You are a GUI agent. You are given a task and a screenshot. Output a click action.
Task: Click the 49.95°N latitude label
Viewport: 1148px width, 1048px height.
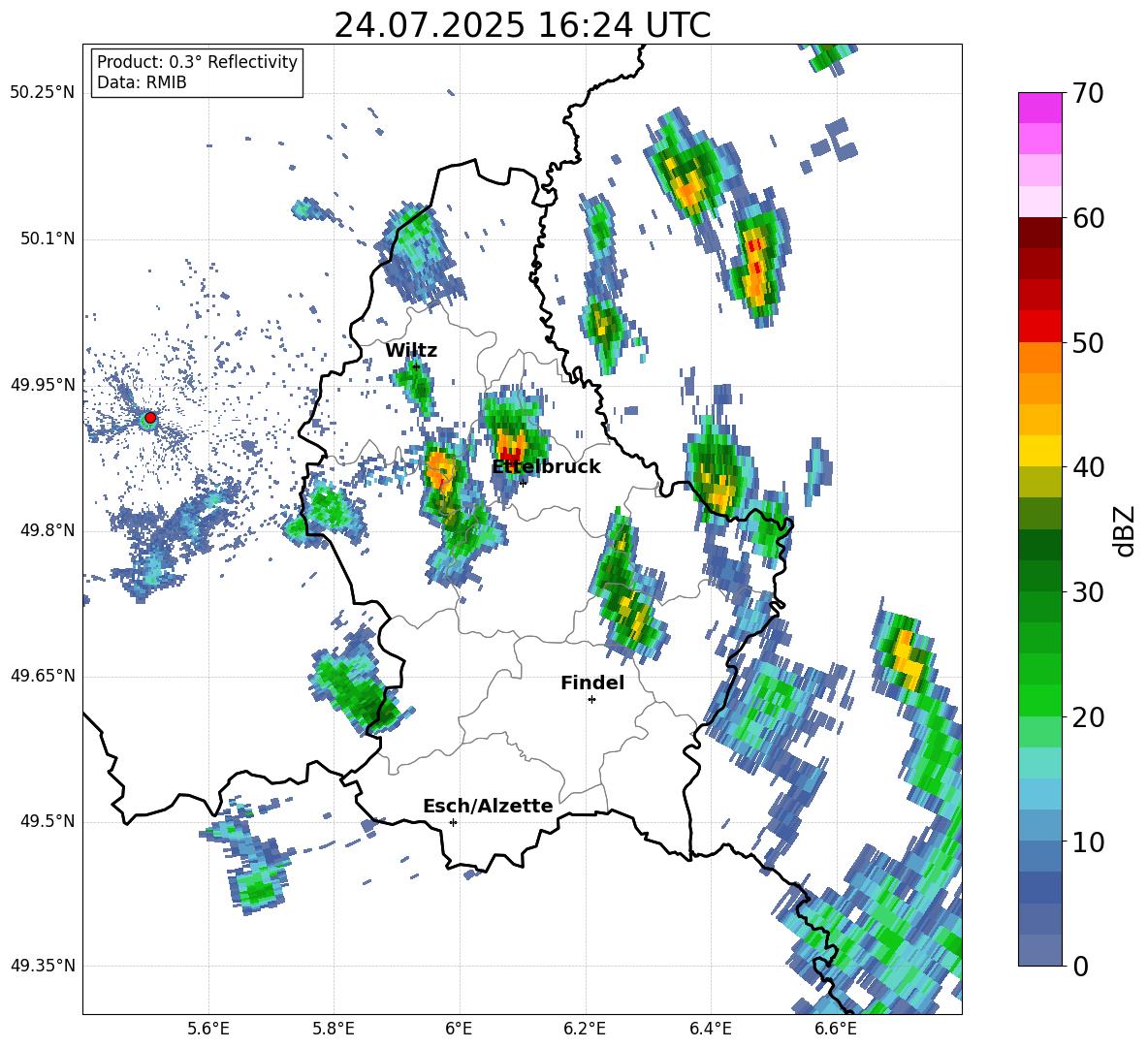[43, 386]
